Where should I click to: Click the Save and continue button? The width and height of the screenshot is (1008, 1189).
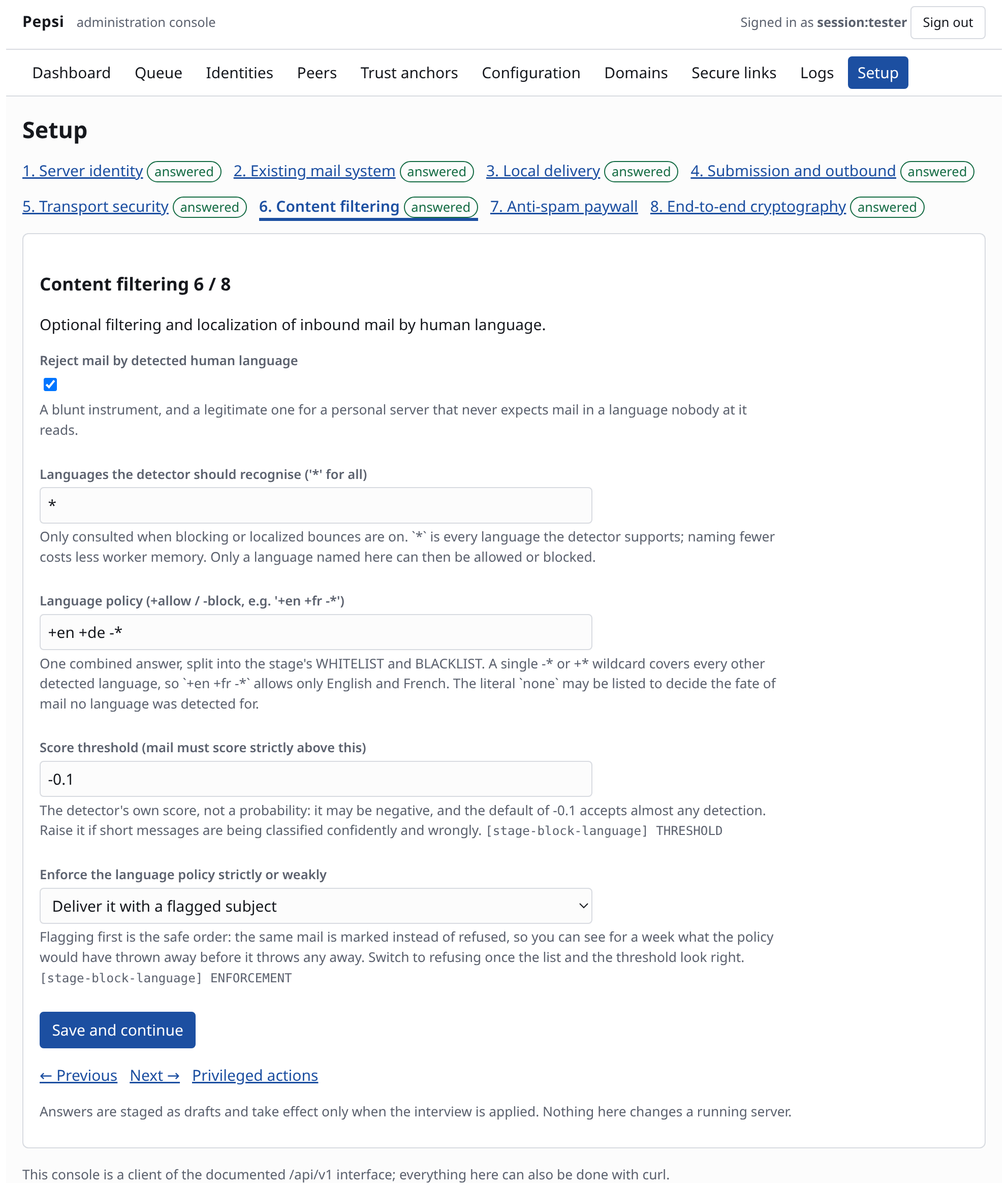click(117, 1030)
